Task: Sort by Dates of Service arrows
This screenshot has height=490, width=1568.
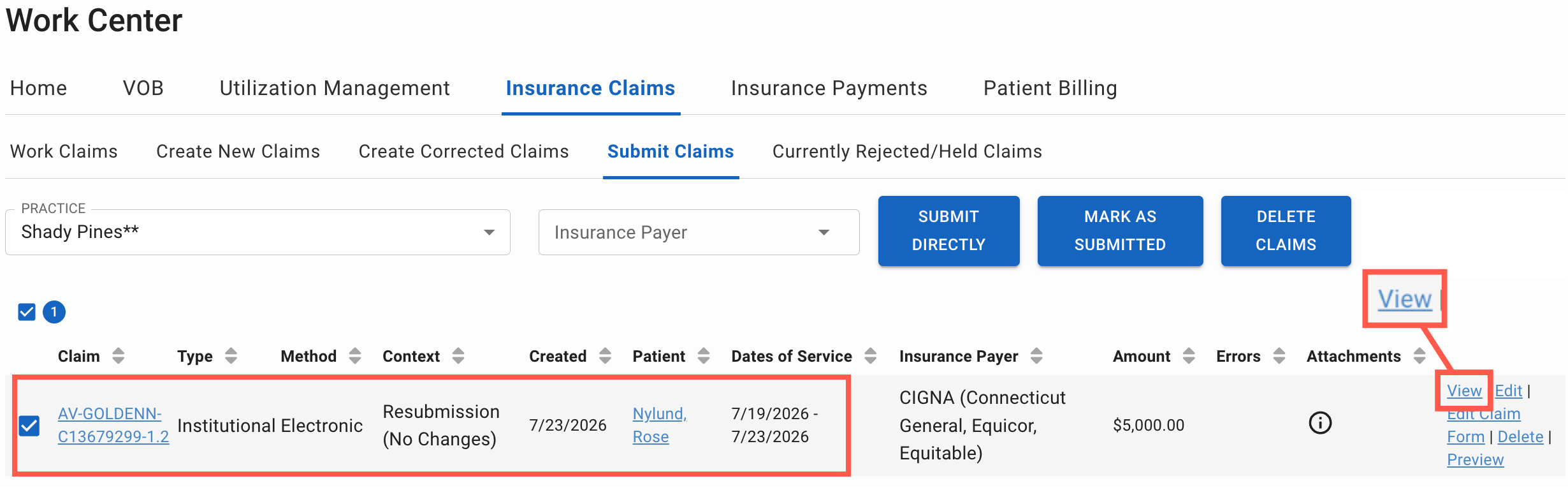Action: pos(871,356)
